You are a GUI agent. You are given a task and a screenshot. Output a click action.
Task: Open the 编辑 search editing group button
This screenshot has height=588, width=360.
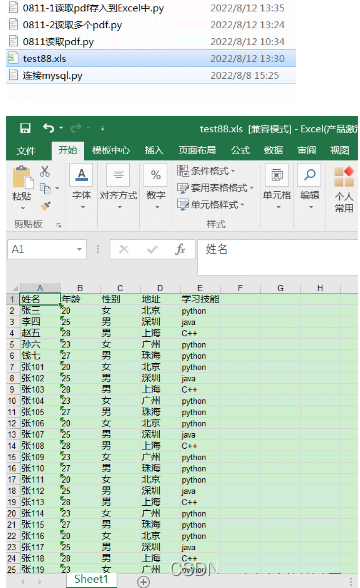[x=310, y=186]
